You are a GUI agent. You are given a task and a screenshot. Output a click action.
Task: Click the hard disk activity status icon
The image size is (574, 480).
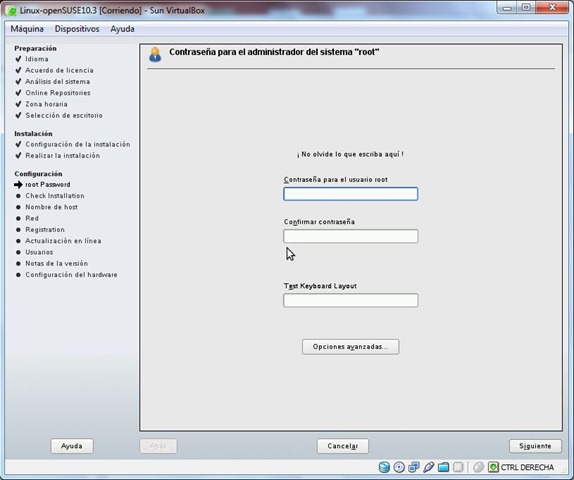pyautogui.click(x=384, y=467)
